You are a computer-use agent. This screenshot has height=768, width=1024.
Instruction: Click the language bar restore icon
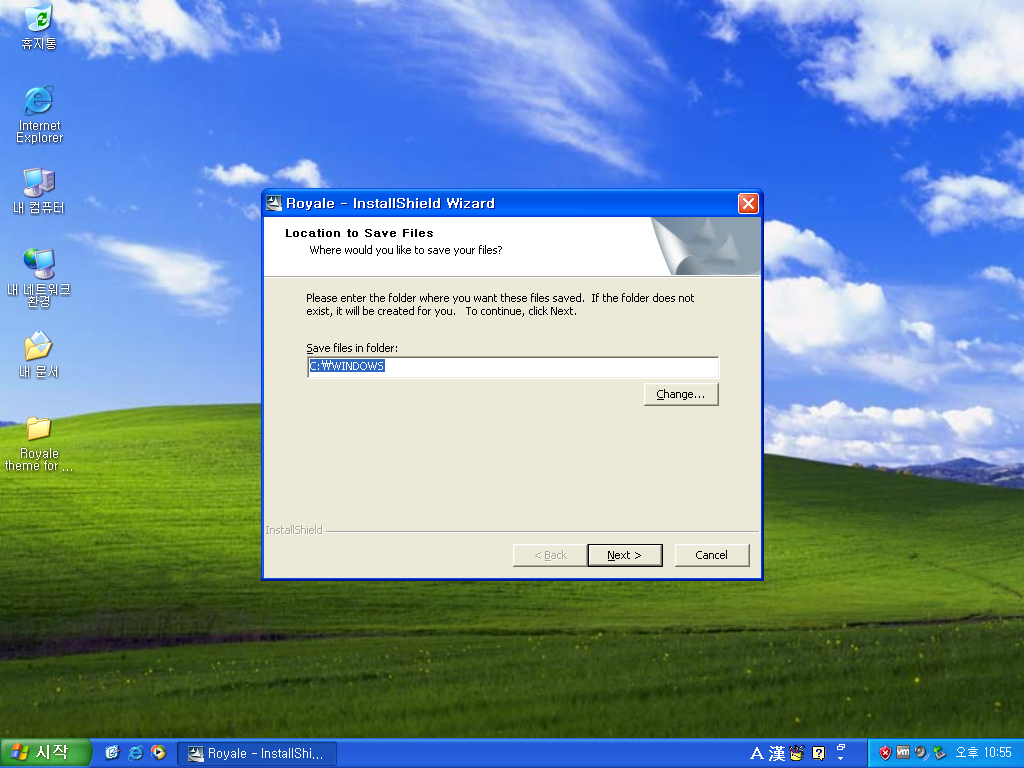pos(841,747)
